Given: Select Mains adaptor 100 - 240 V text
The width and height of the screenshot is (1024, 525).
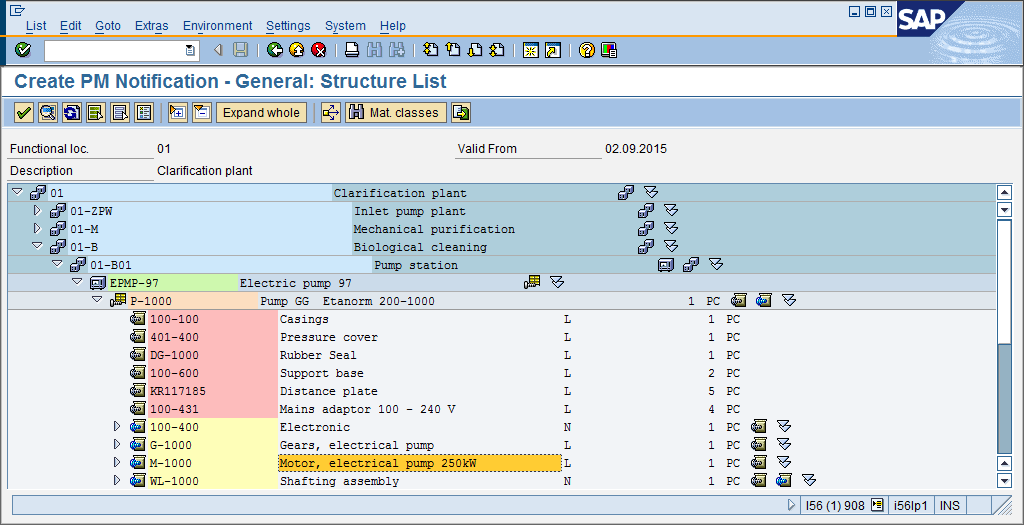Looking at the screenshot, I should tap(368, 409).
